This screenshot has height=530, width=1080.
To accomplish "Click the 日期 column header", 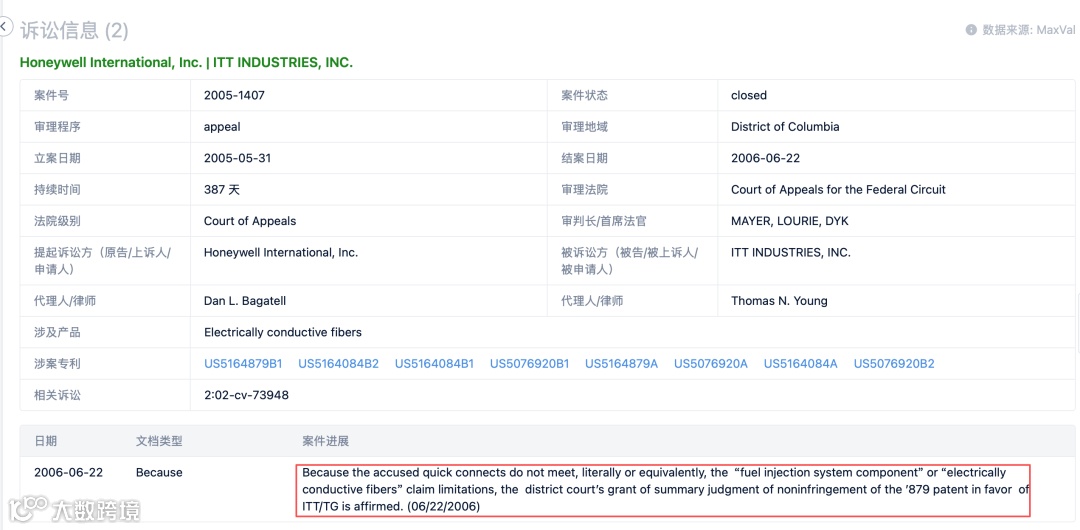I will coord(45,440).
